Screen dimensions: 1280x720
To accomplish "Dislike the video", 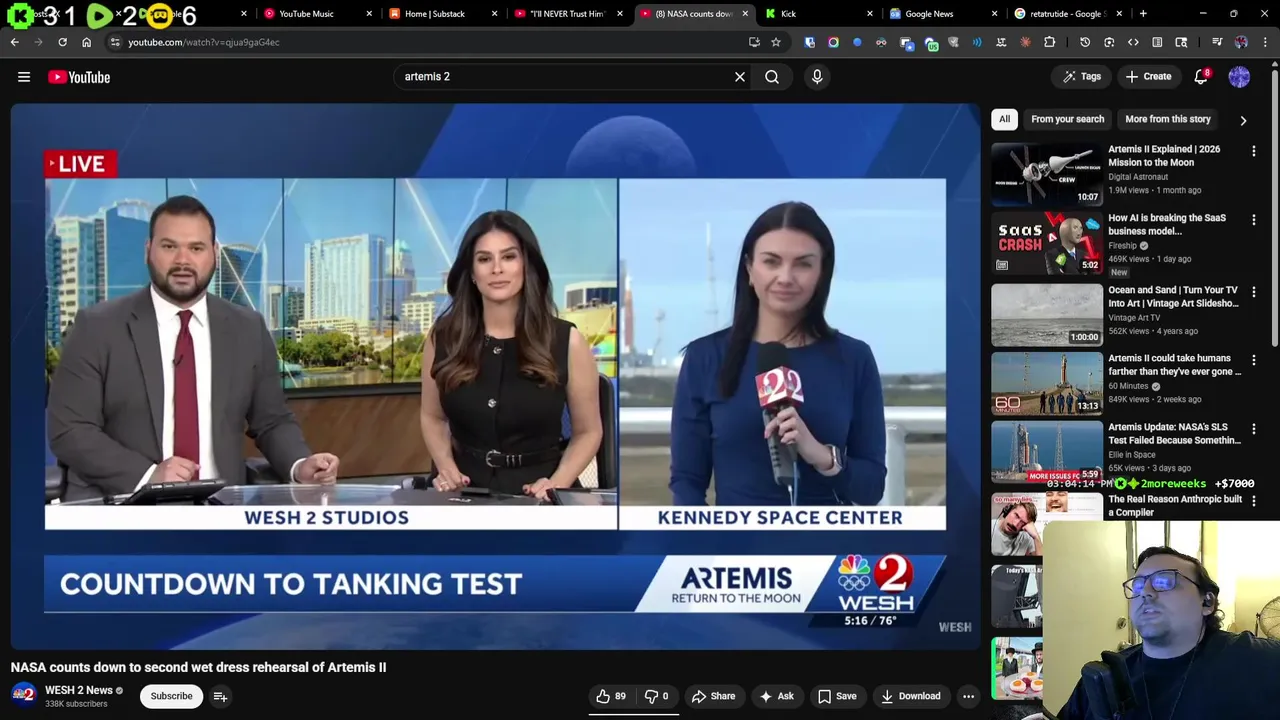I will coord(656,696).
